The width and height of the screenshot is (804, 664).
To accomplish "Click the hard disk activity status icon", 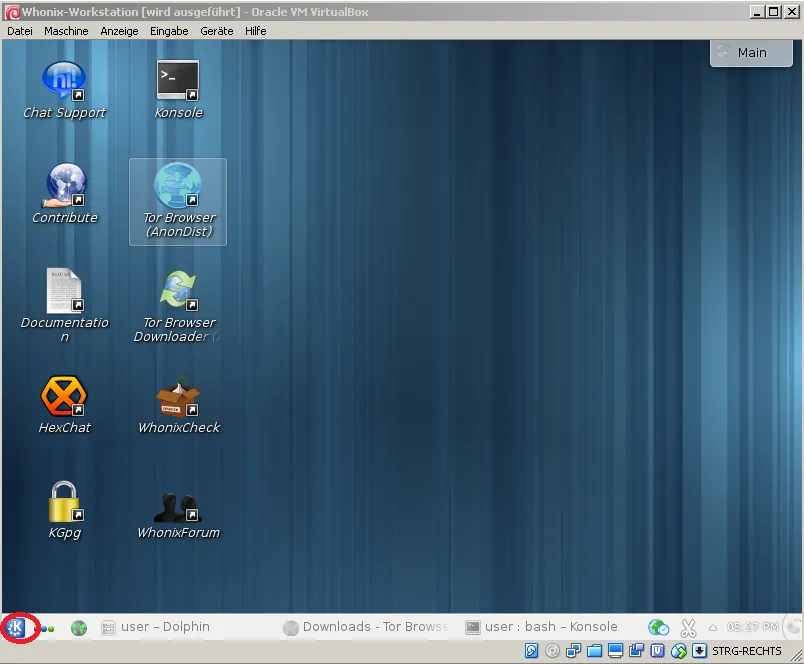I will point(532,651).
